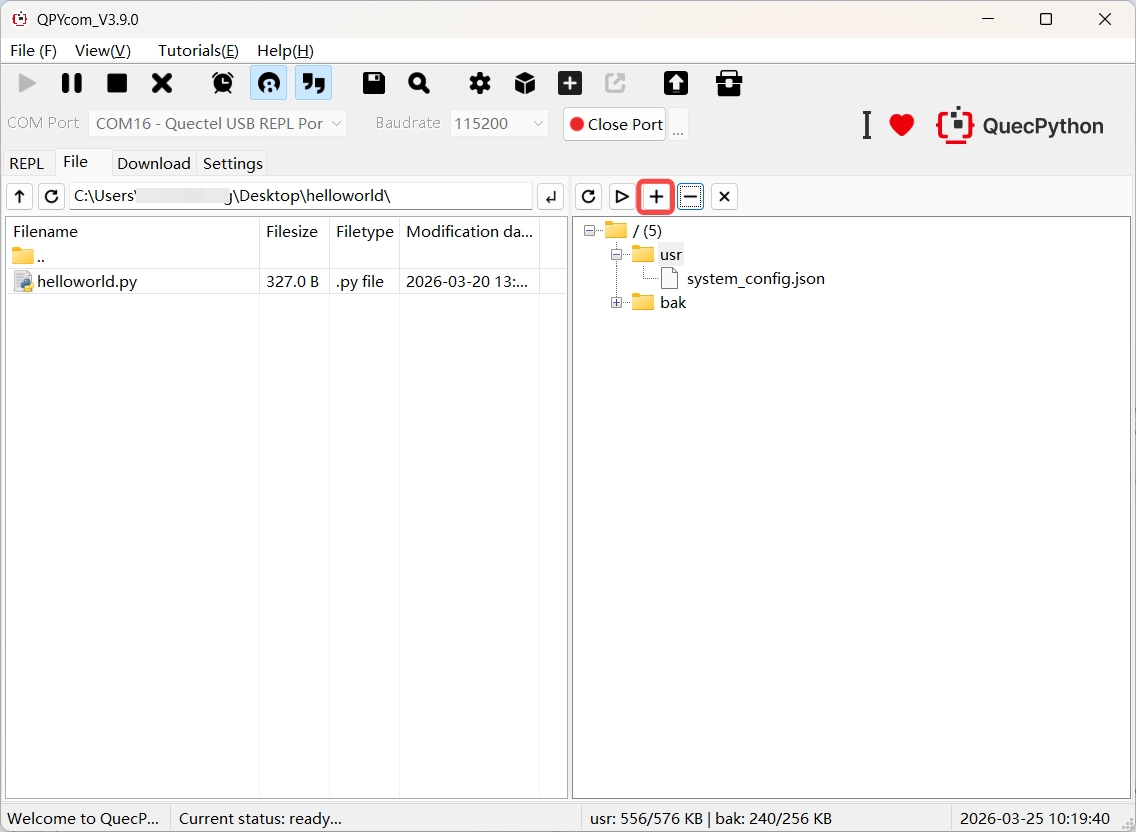Open the COM Port dropdown

217,124
